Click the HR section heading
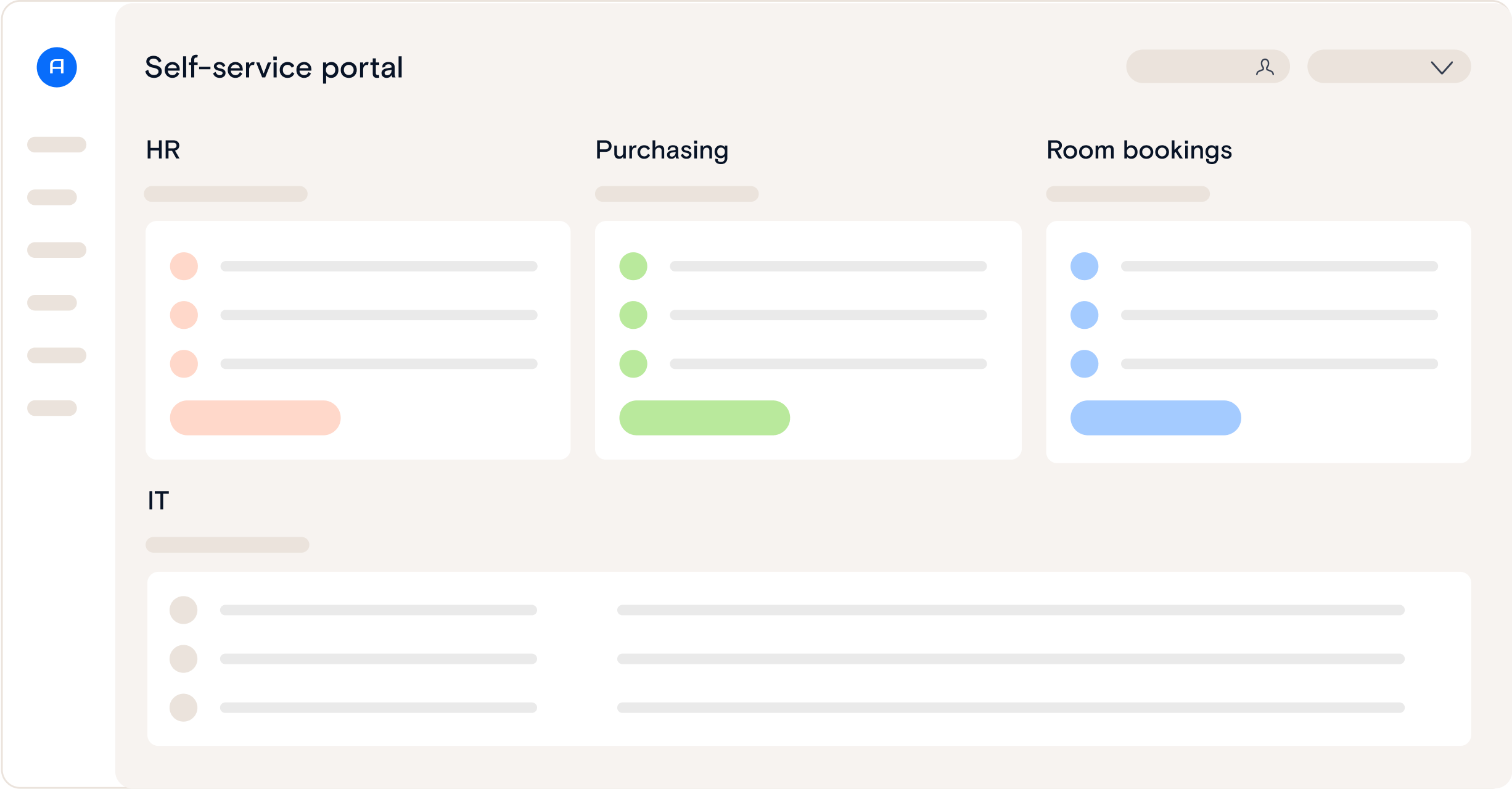 [163, 150]
